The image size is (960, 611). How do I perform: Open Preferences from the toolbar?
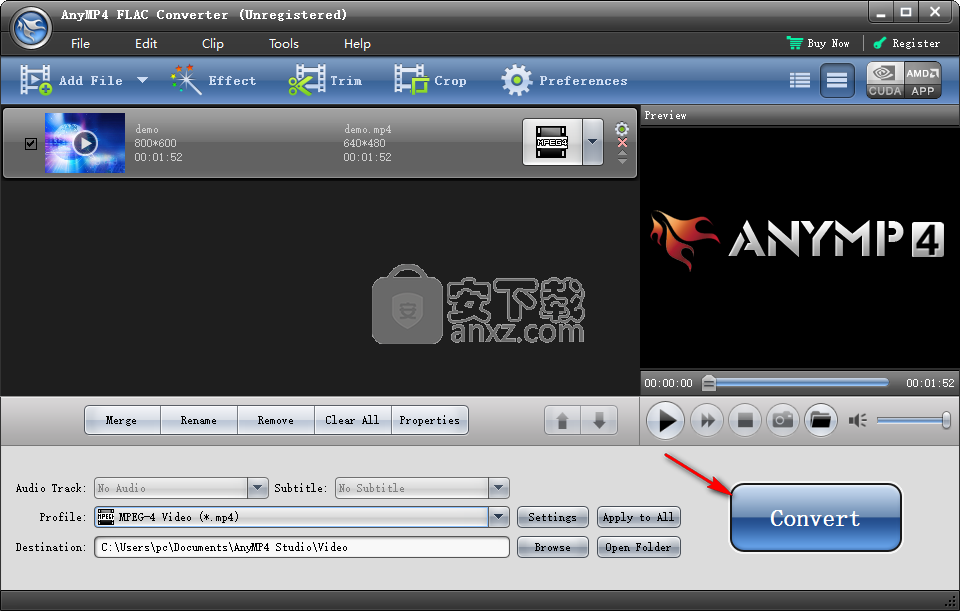coord(564,80)
